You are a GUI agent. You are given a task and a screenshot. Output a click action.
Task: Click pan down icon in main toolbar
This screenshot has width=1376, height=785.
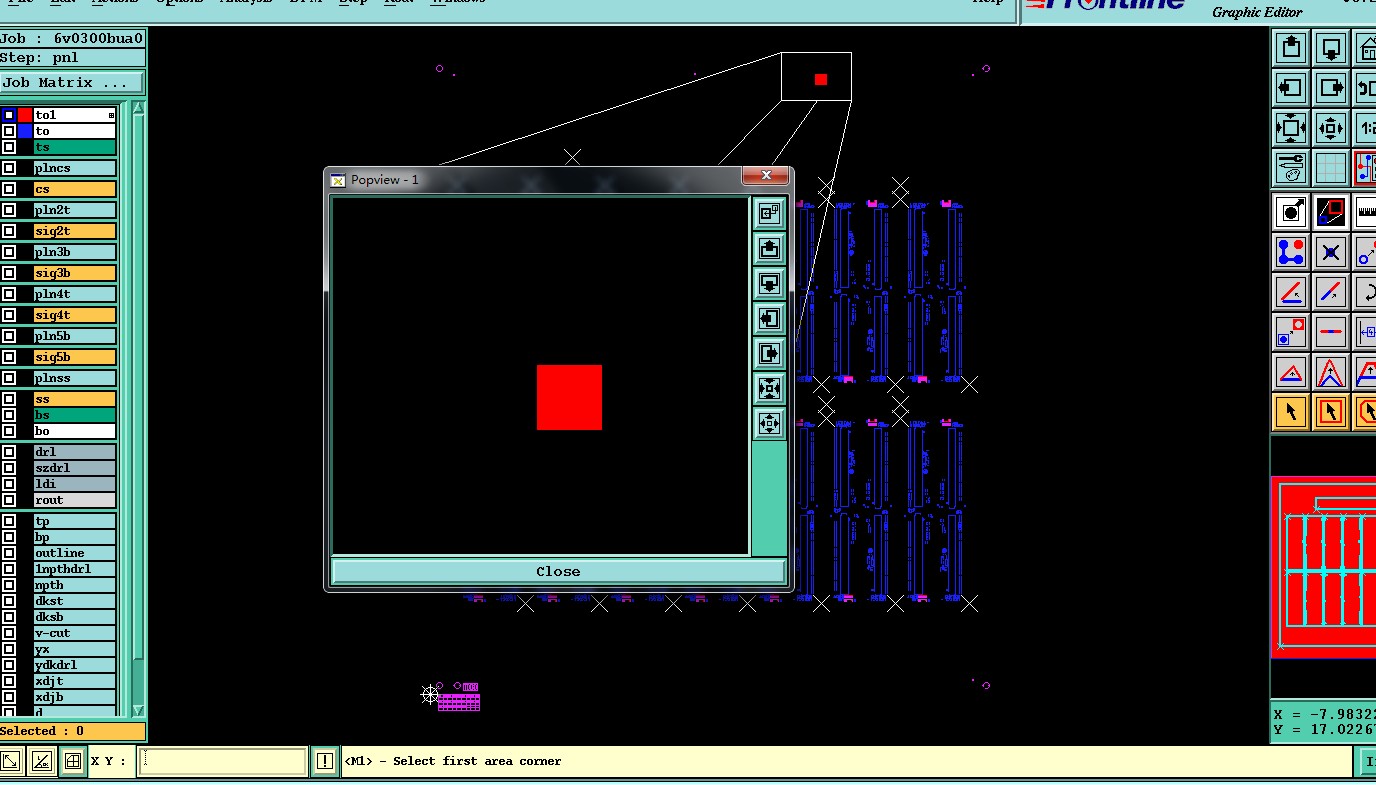click(x=1330, y=47)
